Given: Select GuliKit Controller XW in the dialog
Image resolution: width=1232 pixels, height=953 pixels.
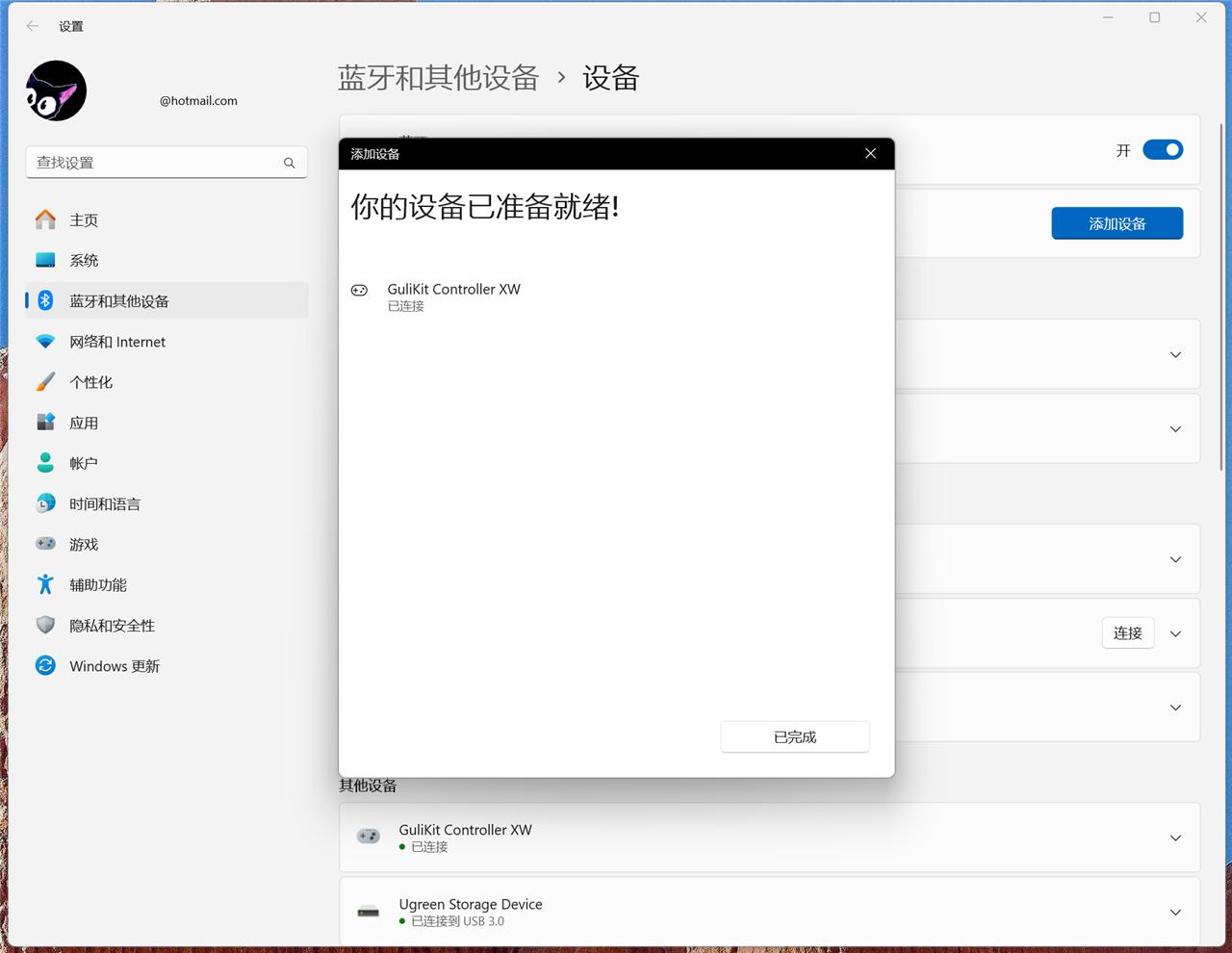Looking at the screenshot, I should click(x=616, y=296).
